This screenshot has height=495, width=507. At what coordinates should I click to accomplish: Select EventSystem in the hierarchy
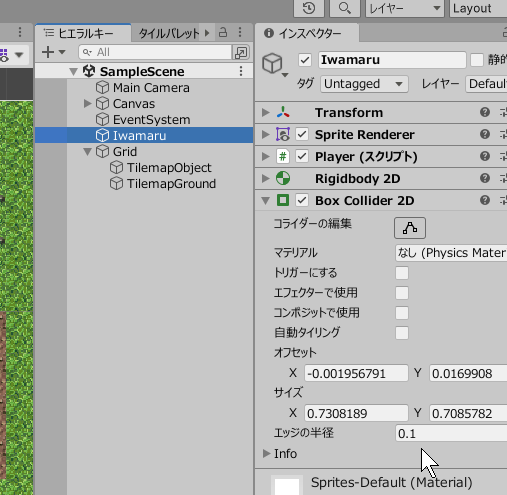(x=151, y=120)
